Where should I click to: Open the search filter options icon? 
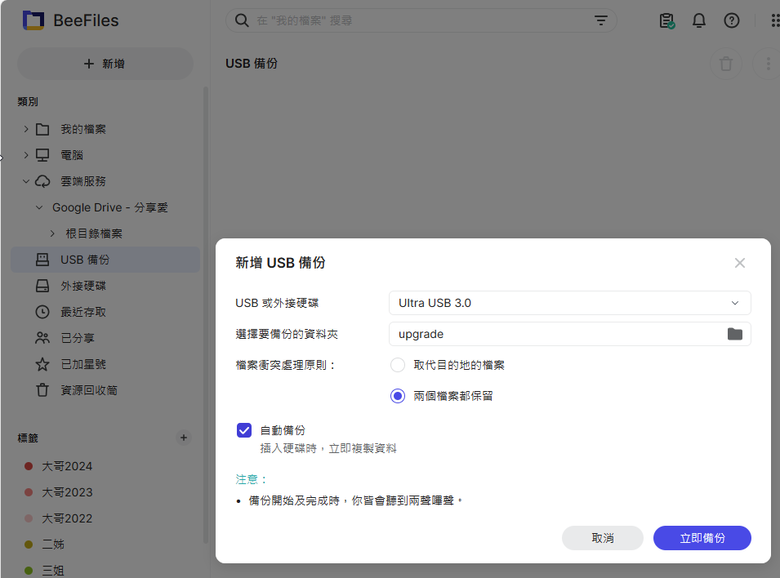coord(601,20)
